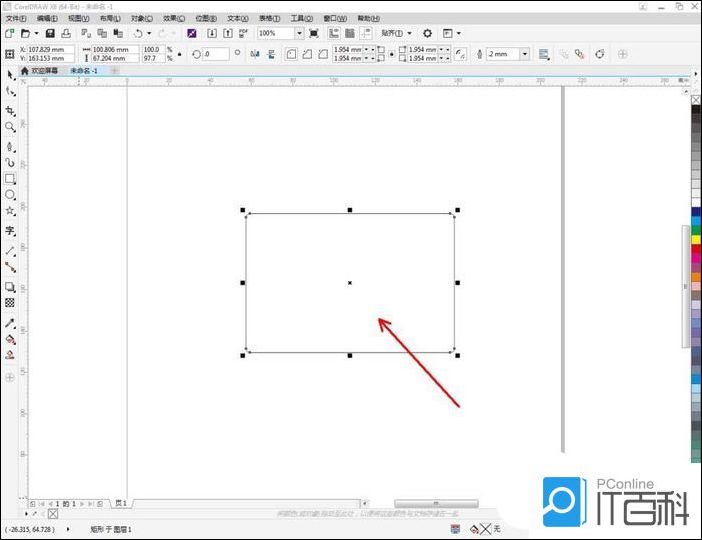Expand the Open file dropdown arrow
The image size is (702, 540).
coord(37,33)
